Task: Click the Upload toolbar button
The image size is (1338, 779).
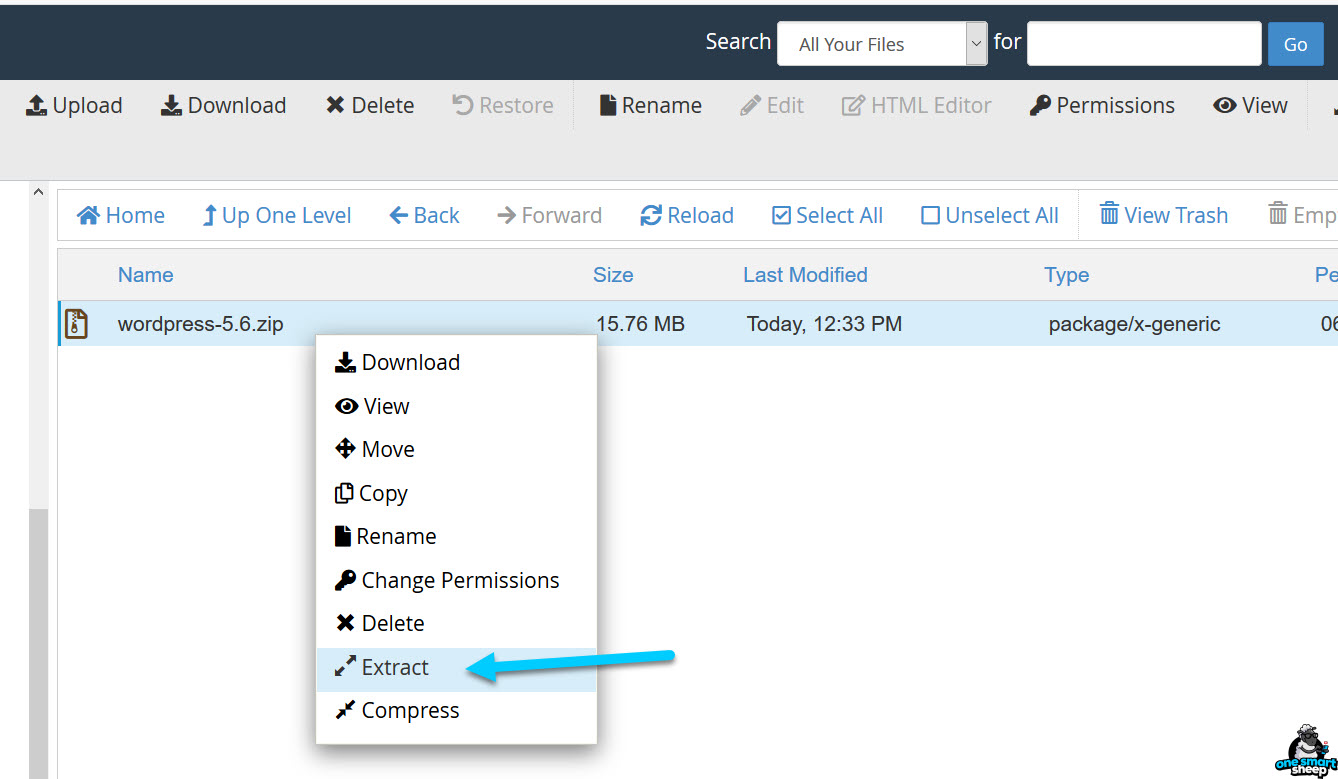Action: (74, 105)
